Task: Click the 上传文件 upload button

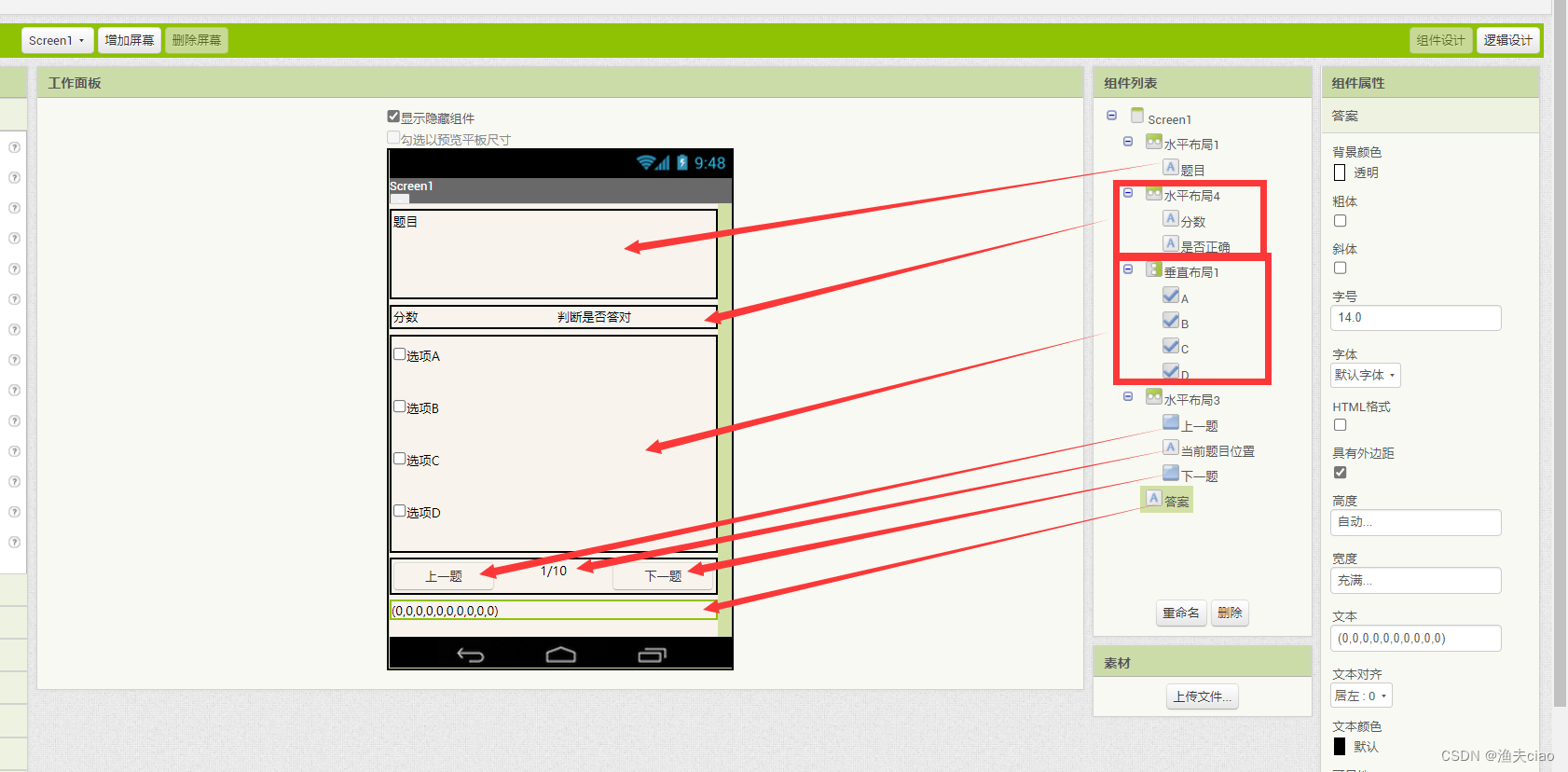Action: 1203,696
